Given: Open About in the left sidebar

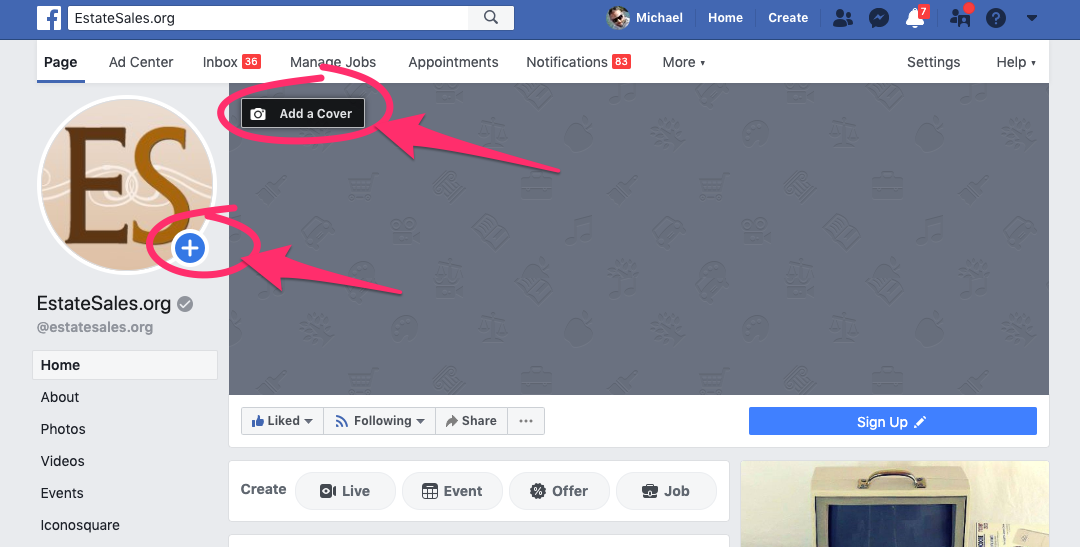Looking at the screenshot, I should 60,397.
